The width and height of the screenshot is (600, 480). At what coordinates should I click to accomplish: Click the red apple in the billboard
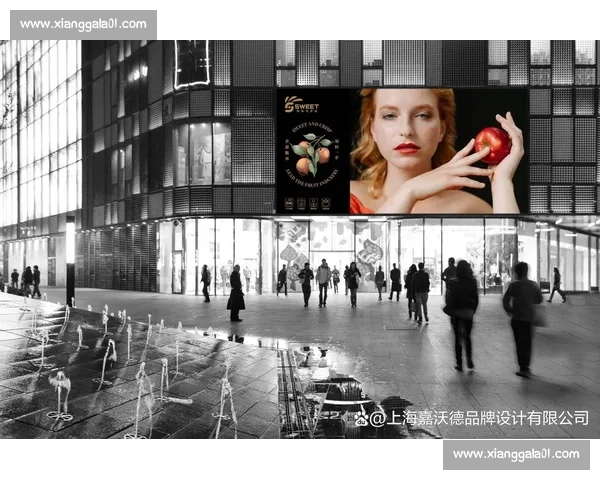(x=492, y=145)
